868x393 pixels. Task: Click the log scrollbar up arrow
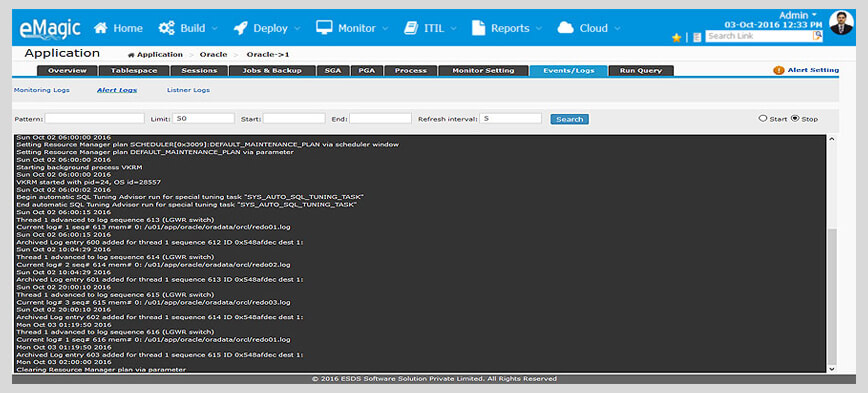click(x=831, y=139)
